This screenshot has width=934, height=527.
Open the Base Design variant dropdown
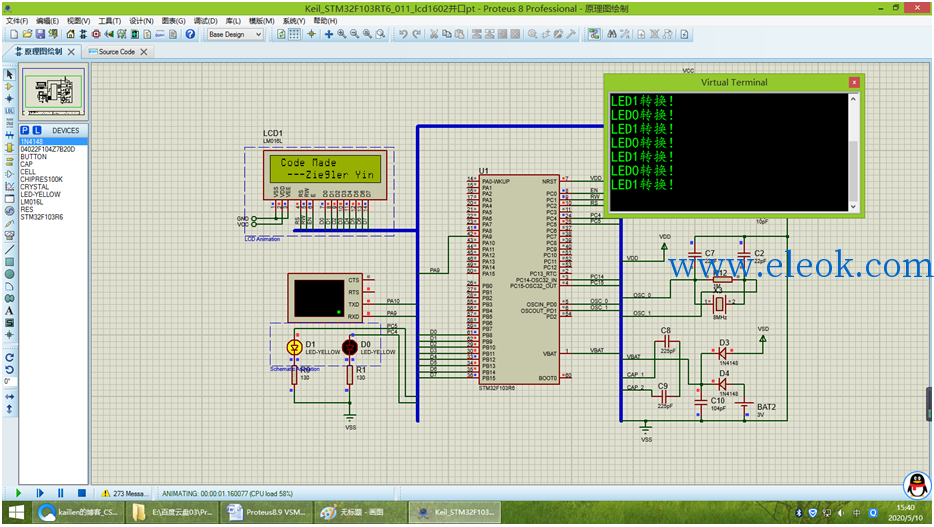pos(235,35)
